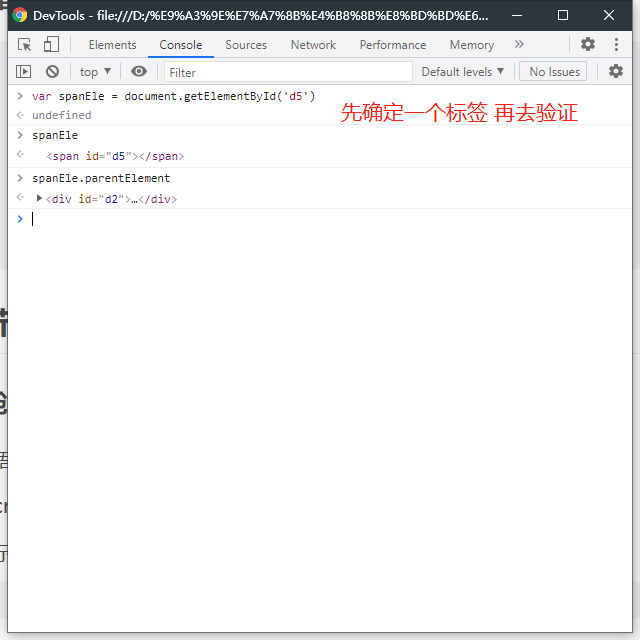
Task: Toggle the live expression eye icon
Action: 139,71
